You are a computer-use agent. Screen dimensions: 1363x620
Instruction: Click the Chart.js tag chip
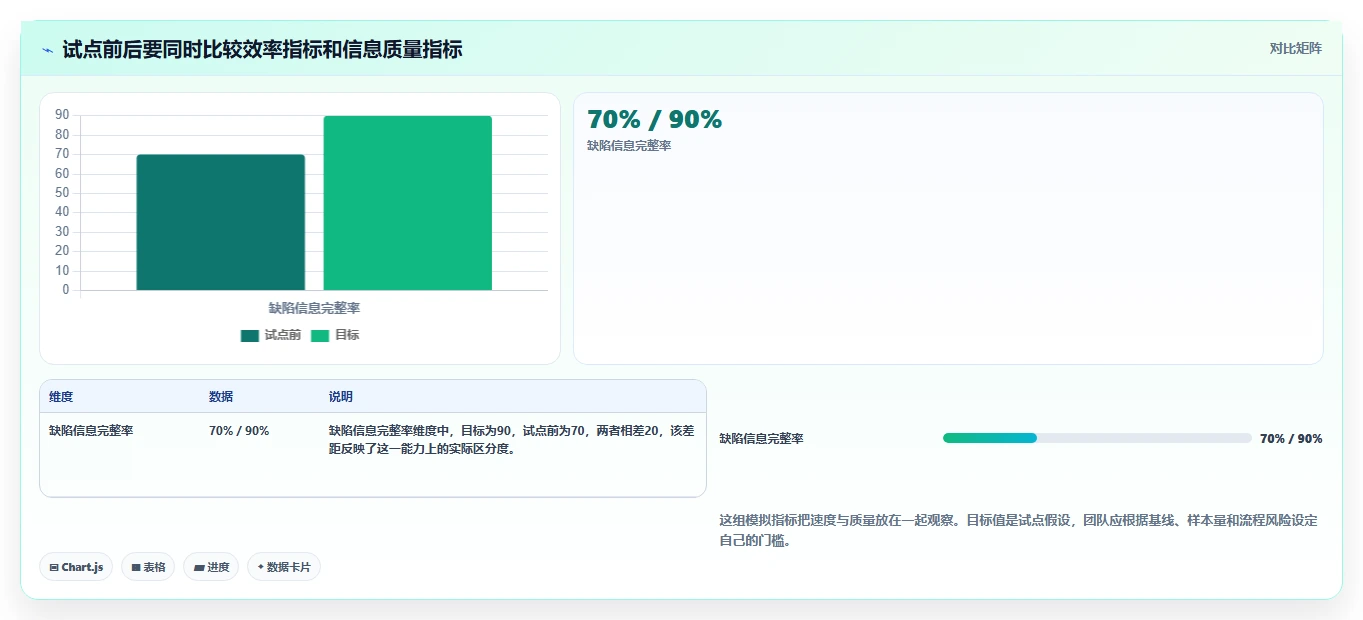tap(76, 567)
